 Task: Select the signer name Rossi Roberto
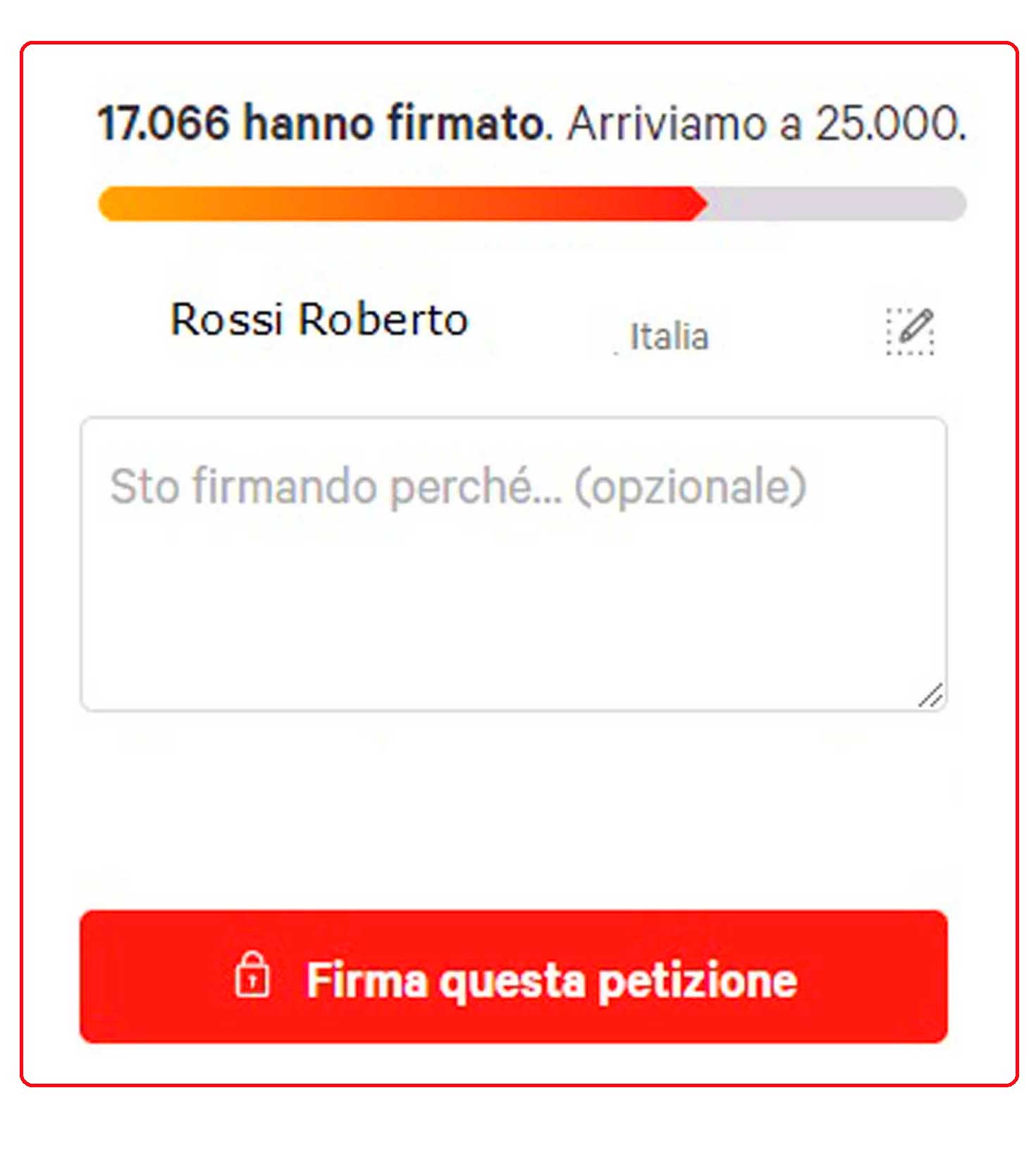(319, 319)
